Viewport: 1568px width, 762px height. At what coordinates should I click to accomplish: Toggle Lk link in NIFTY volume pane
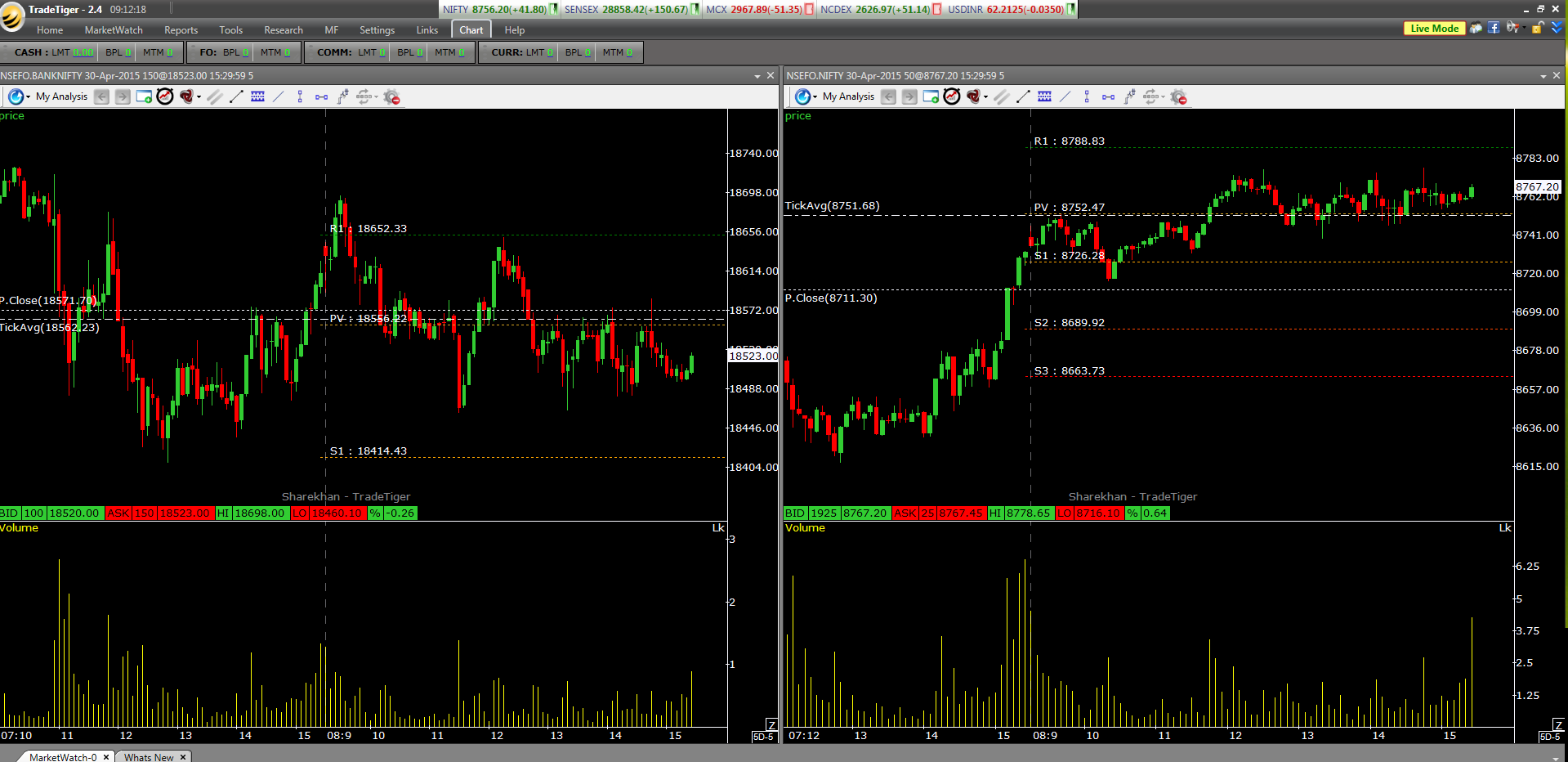coord(1505,528)
